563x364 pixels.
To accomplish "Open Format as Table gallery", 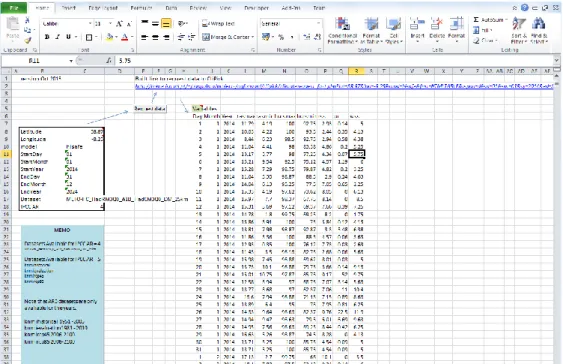I will click(371, 31).
